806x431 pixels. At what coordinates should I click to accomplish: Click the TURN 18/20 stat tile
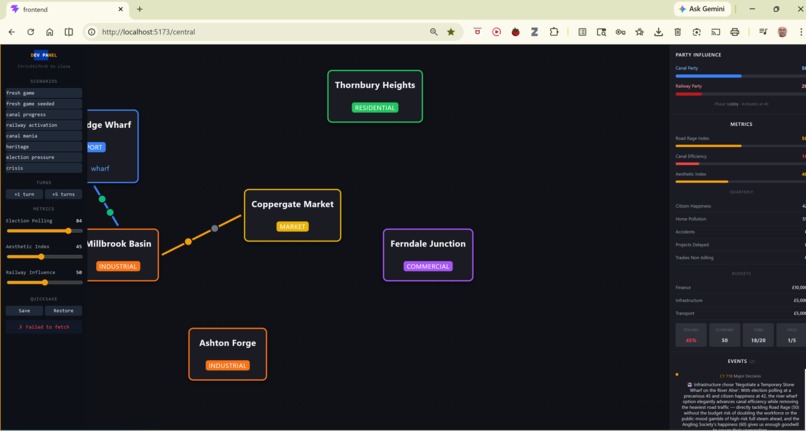[758, 335]
